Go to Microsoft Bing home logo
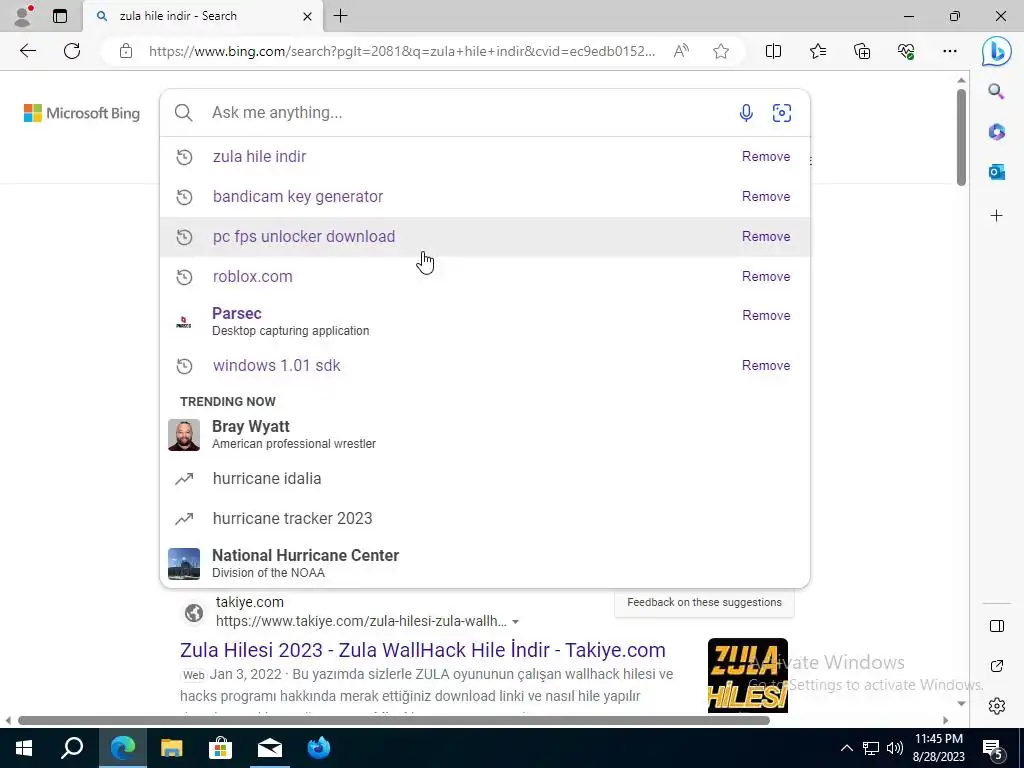The width and height of the screenshot is (1024, 768). point(82,113)
